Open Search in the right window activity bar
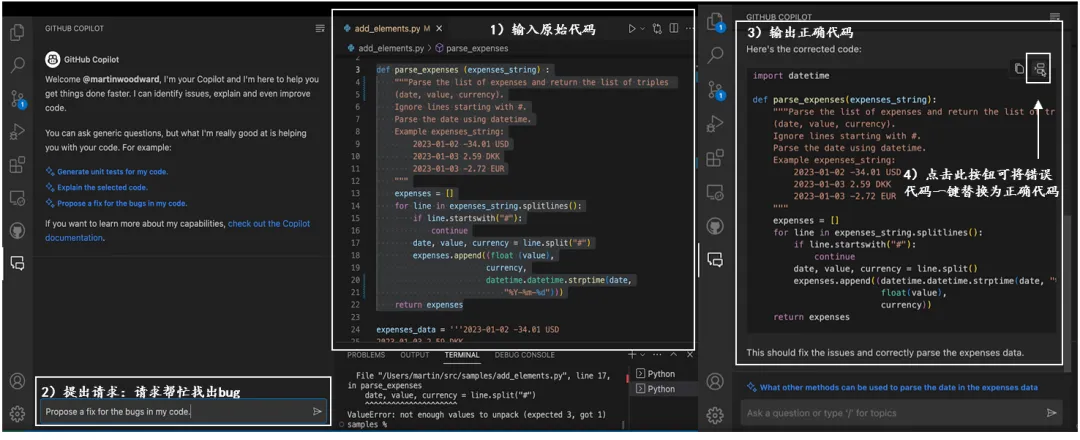1080x440 pixels. [x=716, y=54]
